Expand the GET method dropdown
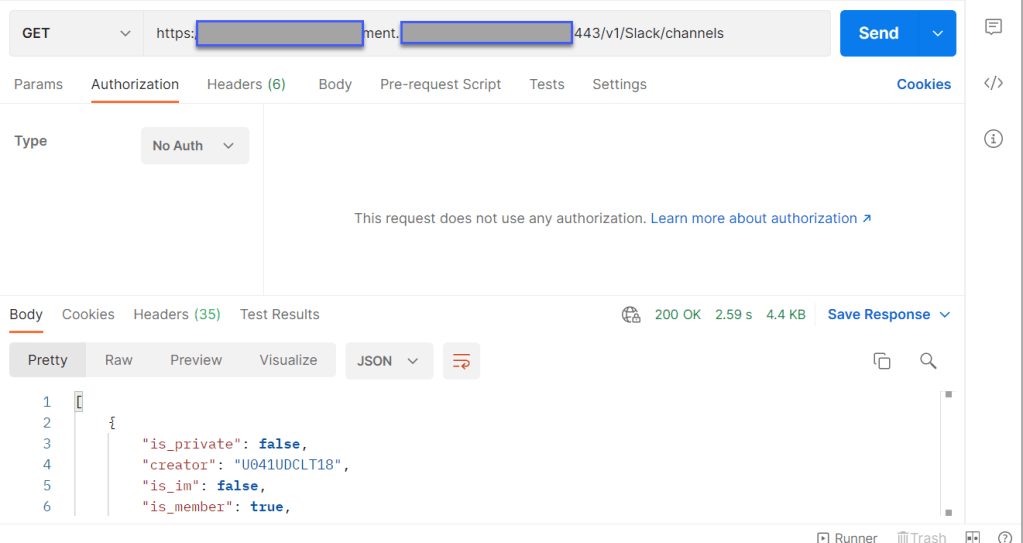 click(76, 33)
